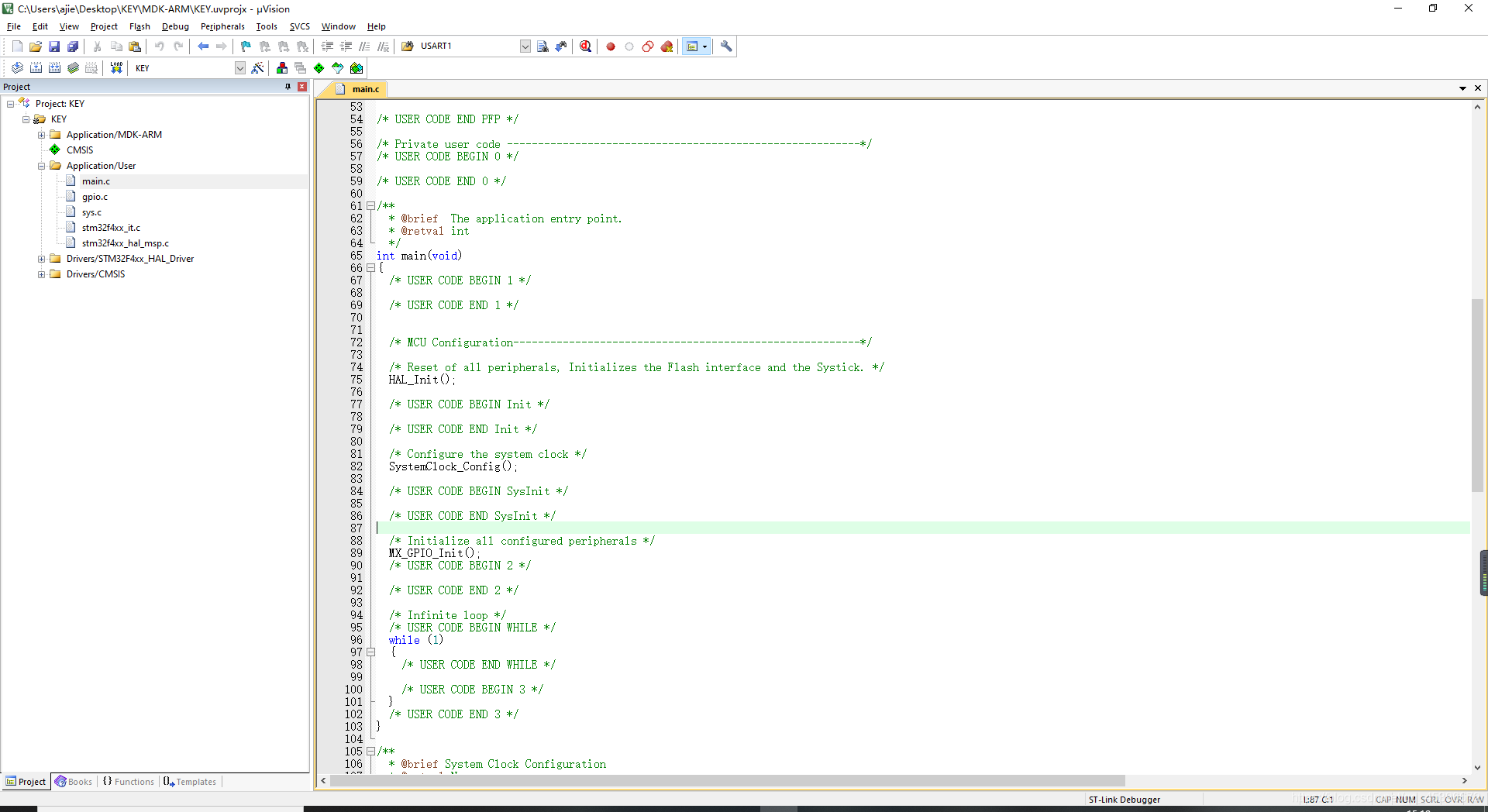Collapse the Project: KEY root node
This screenshot has width=1488, height=812.
pos(10,104)
